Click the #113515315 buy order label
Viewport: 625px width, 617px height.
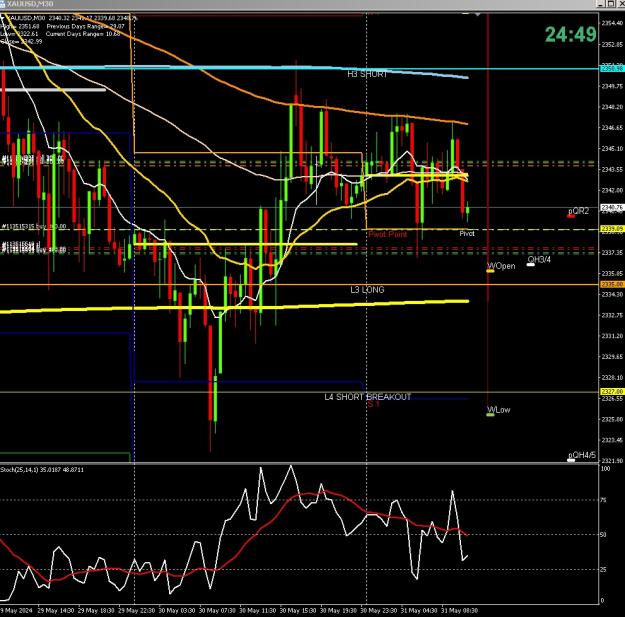pos(33,226)
